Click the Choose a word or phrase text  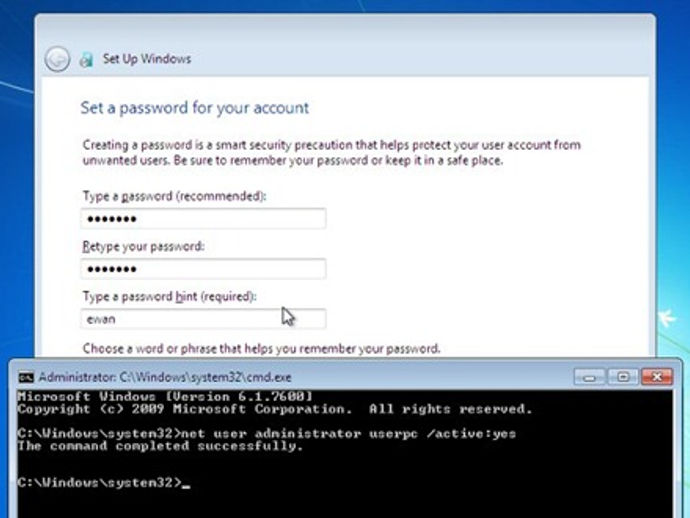(261, 349)
